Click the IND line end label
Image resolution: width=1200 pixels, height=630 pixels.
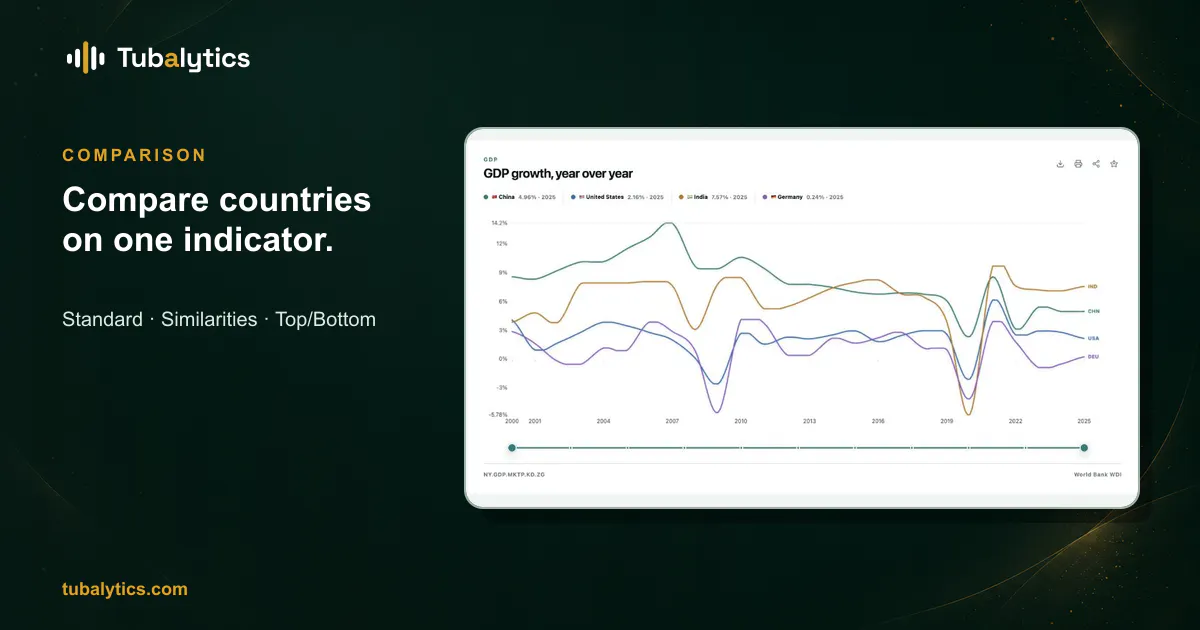[x=1092, y=287]
